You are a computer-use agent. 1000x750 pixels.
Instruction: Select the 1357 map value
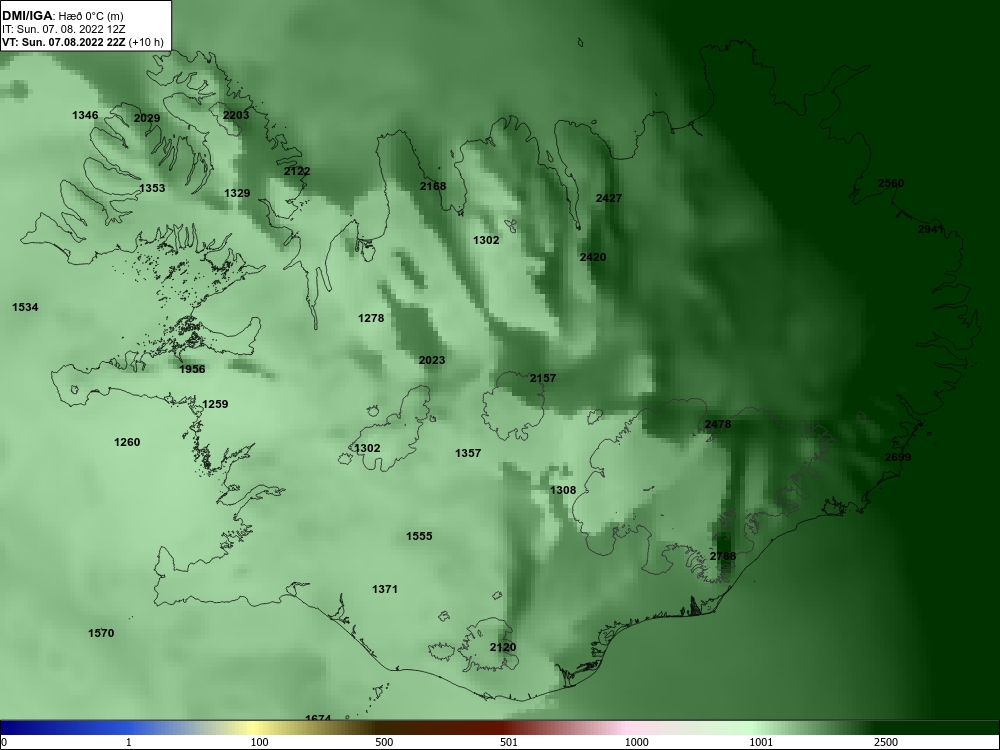point(467,453)
